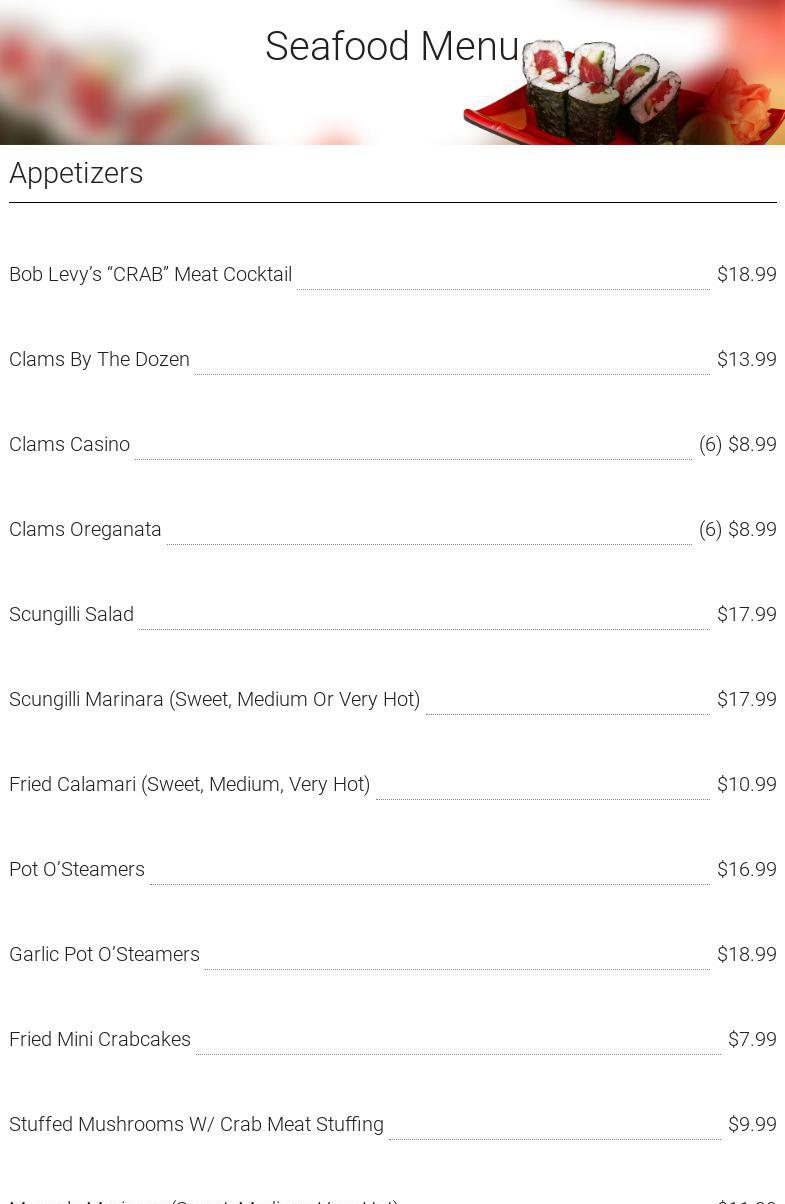Select Clams Oreganata menu item
This screenshot has height=1204, width=785.
click(x=85, y=529)
